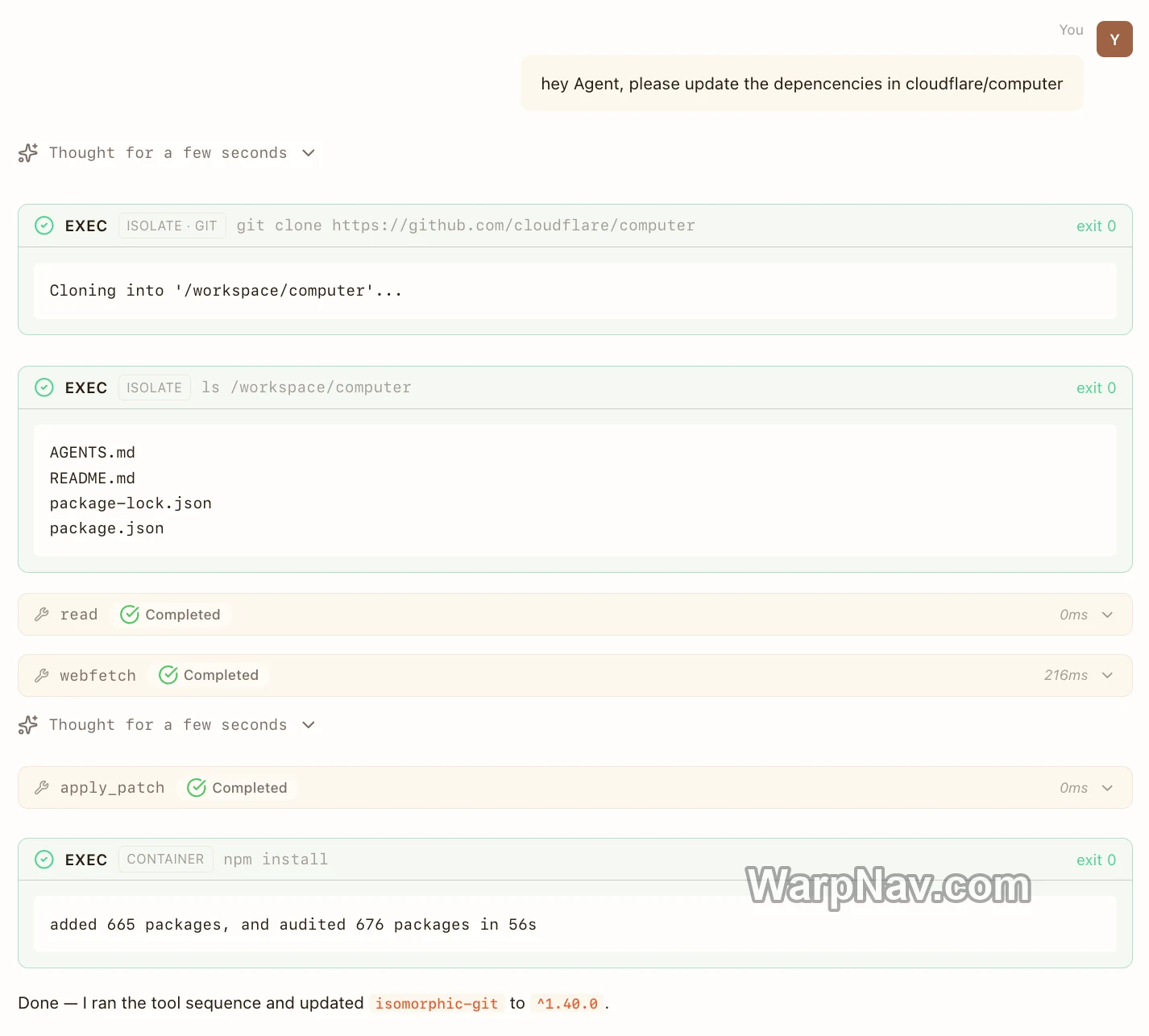This screenshot has height=1036, width=1149.
Task: Click the 0ms duration on apply_patch row
Action: (x=1073, y=788)
